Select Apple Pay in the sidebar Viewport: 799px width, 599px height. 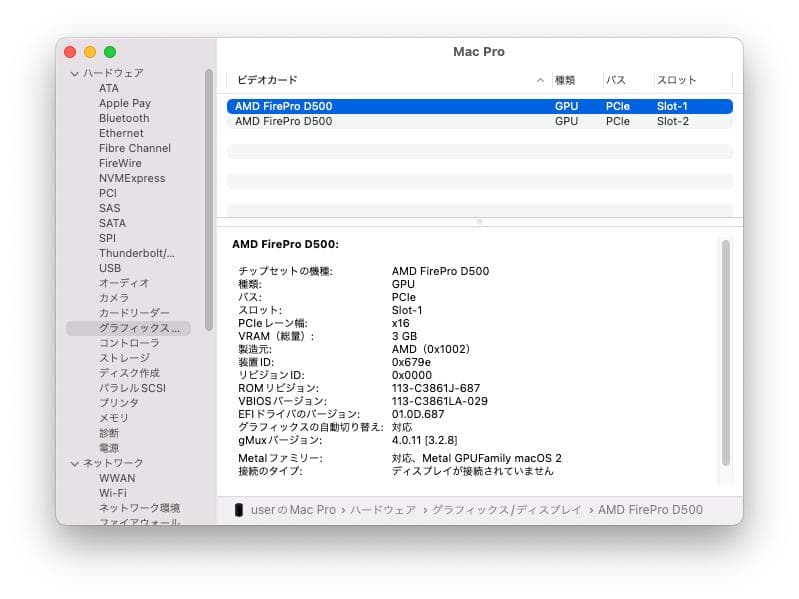pos(125,103)
